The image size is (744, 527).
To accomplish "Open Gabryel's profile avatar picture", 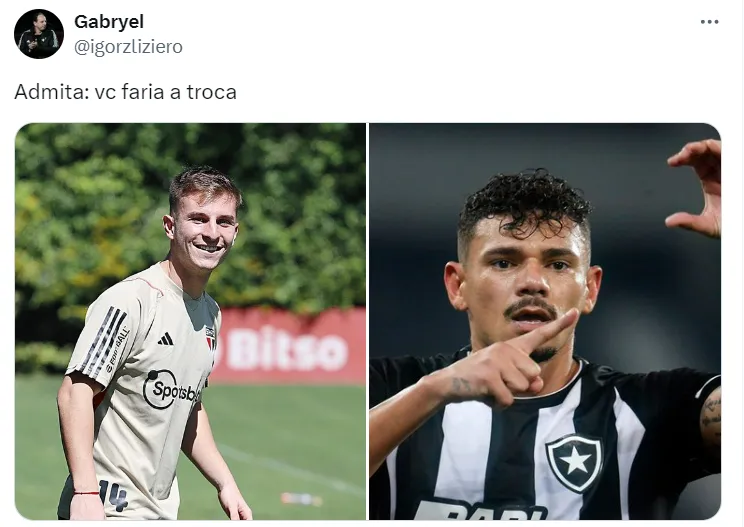I will click(x=39, y=34).
